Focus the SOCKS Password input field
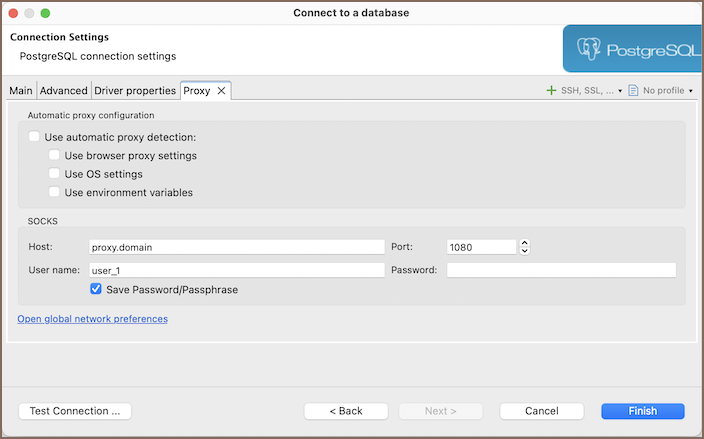This screenshot has width=704, height=439. tap(561, 270)
